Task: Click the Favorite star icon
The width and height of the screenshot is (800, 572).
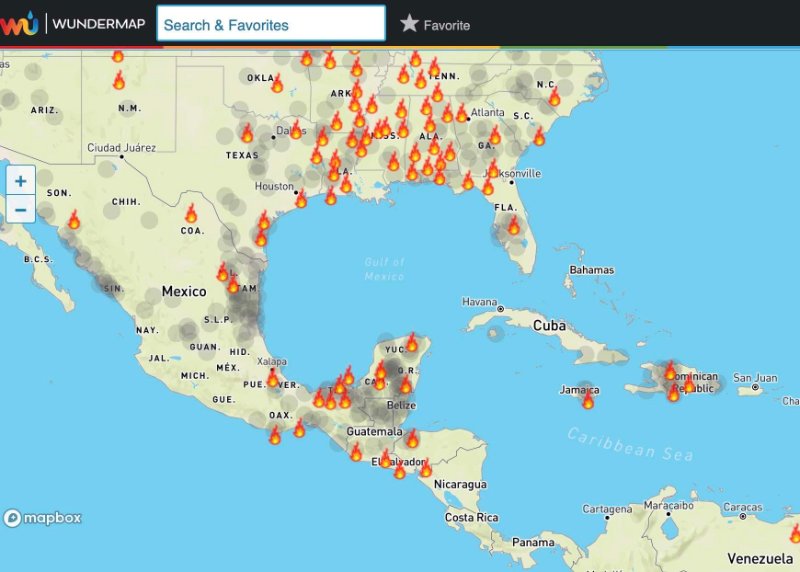Action: 409,23
